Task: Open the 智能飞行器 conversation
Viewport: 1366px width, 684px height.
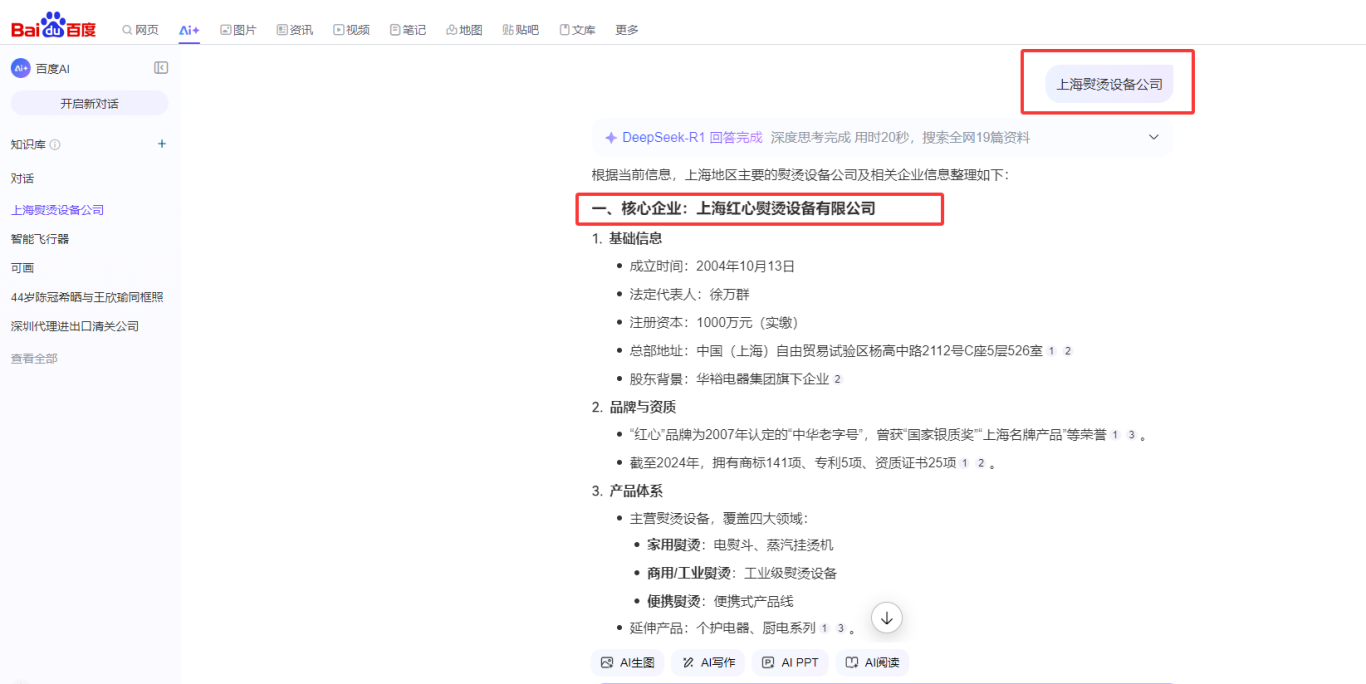Action: [x=40, y=239]
